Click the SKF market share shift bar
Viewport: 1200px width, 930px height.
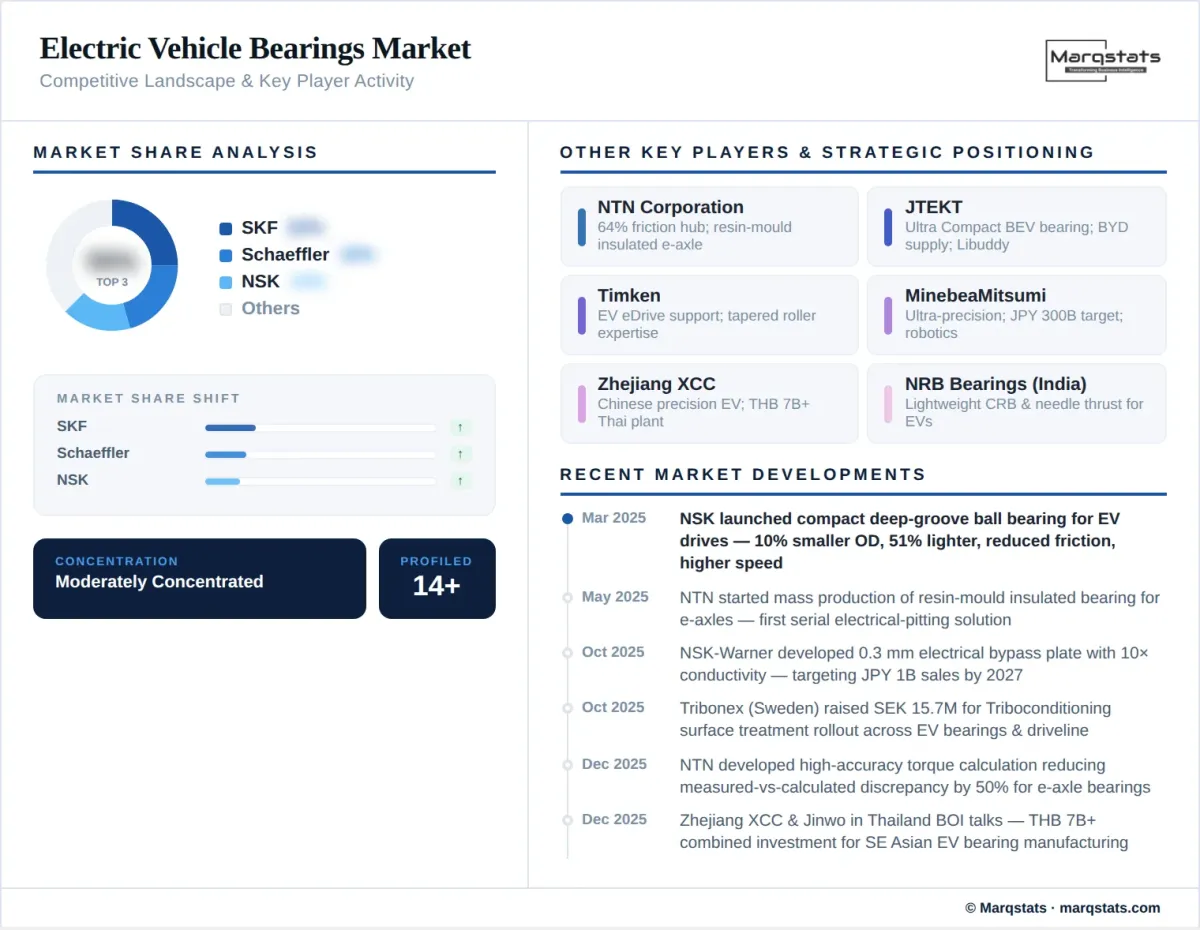[230, 426]
